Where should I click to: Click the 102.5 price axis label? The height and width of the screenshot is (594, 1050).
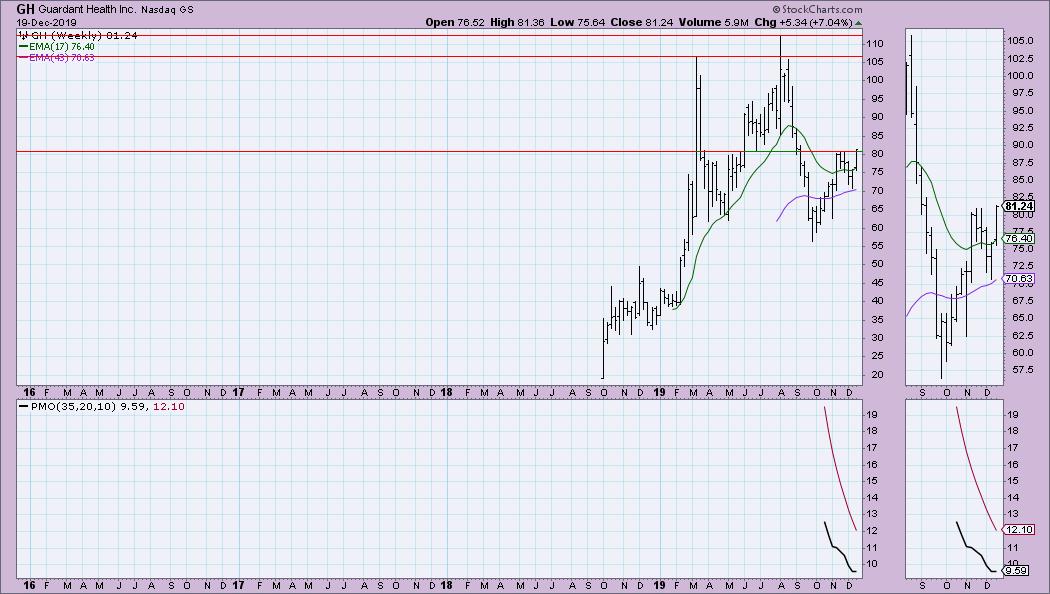tap(1020, 59)
